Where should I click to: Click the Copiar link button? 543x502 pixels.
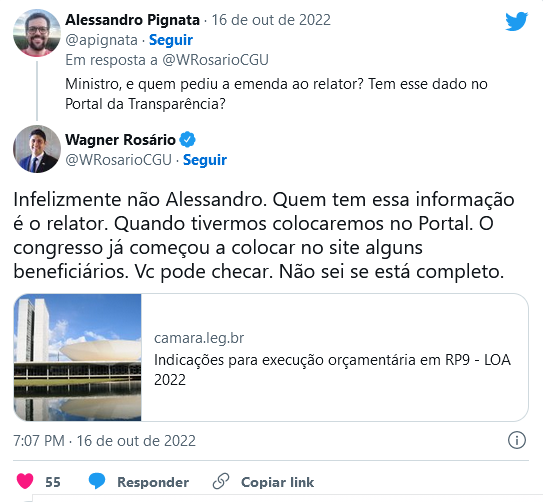tap(277, 482)
